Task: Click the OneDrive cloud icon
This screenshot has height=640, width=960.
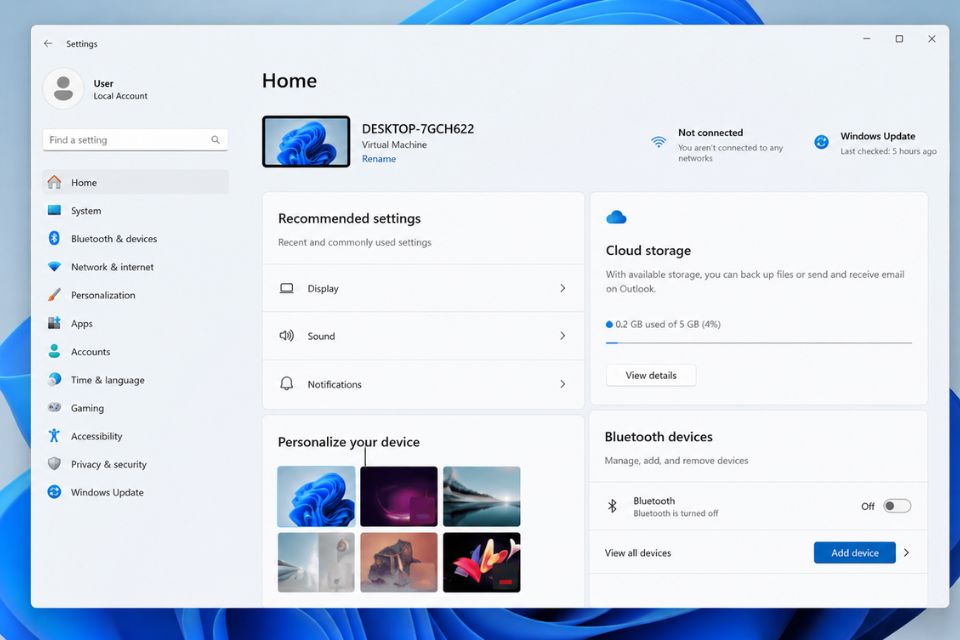Action: tap(616, 217)
